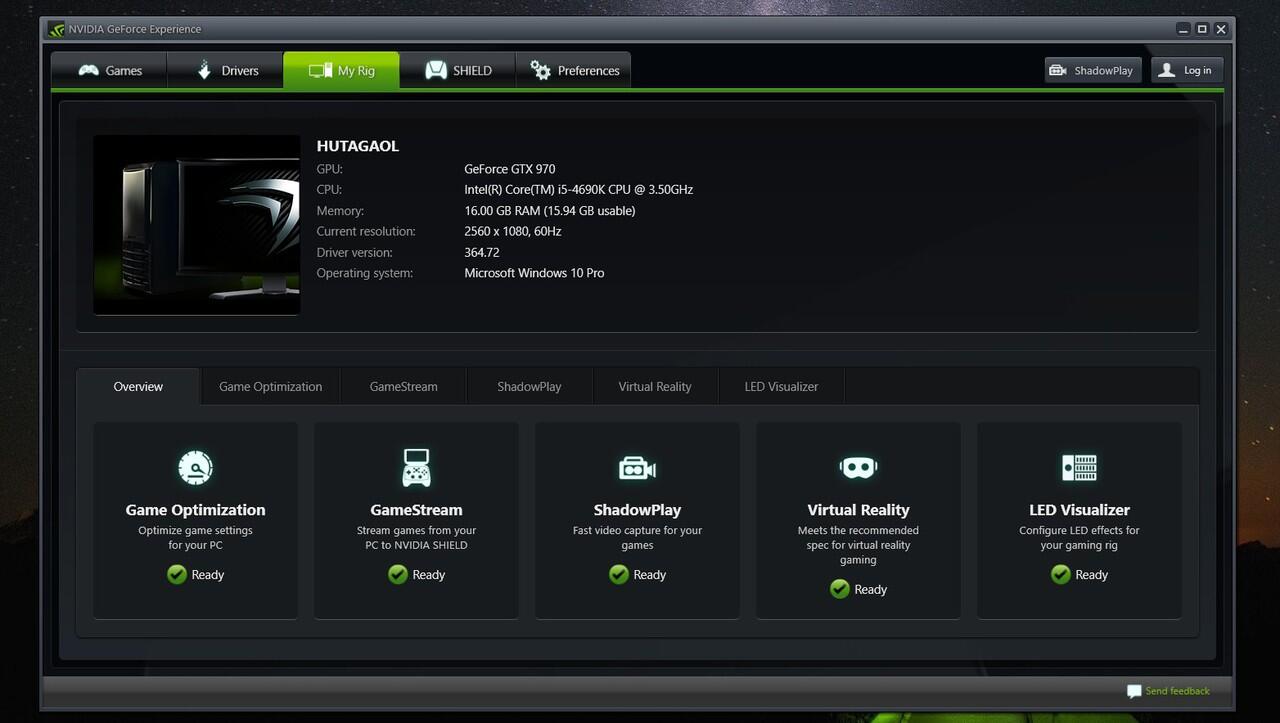Click the NVIDIA logo in title bar
The height and width of the screenshot is (723, 1280).
56,29
